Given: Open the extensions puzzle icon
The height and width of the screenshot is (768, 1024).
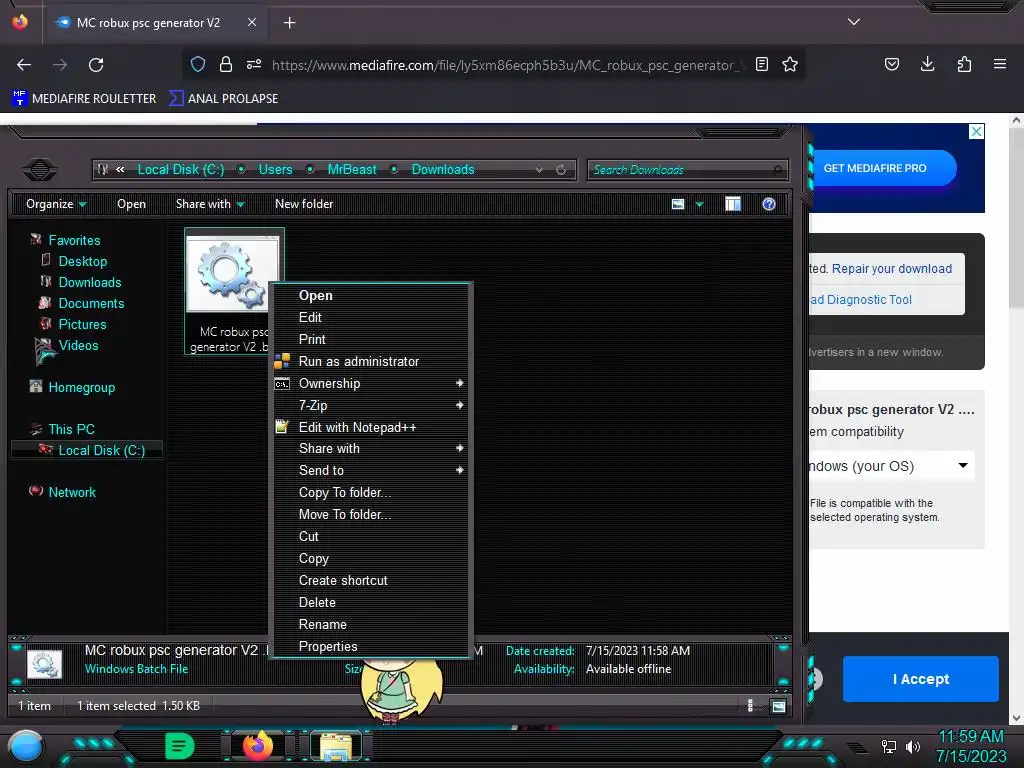Looking at the screenshot, I should pos(964,64).
